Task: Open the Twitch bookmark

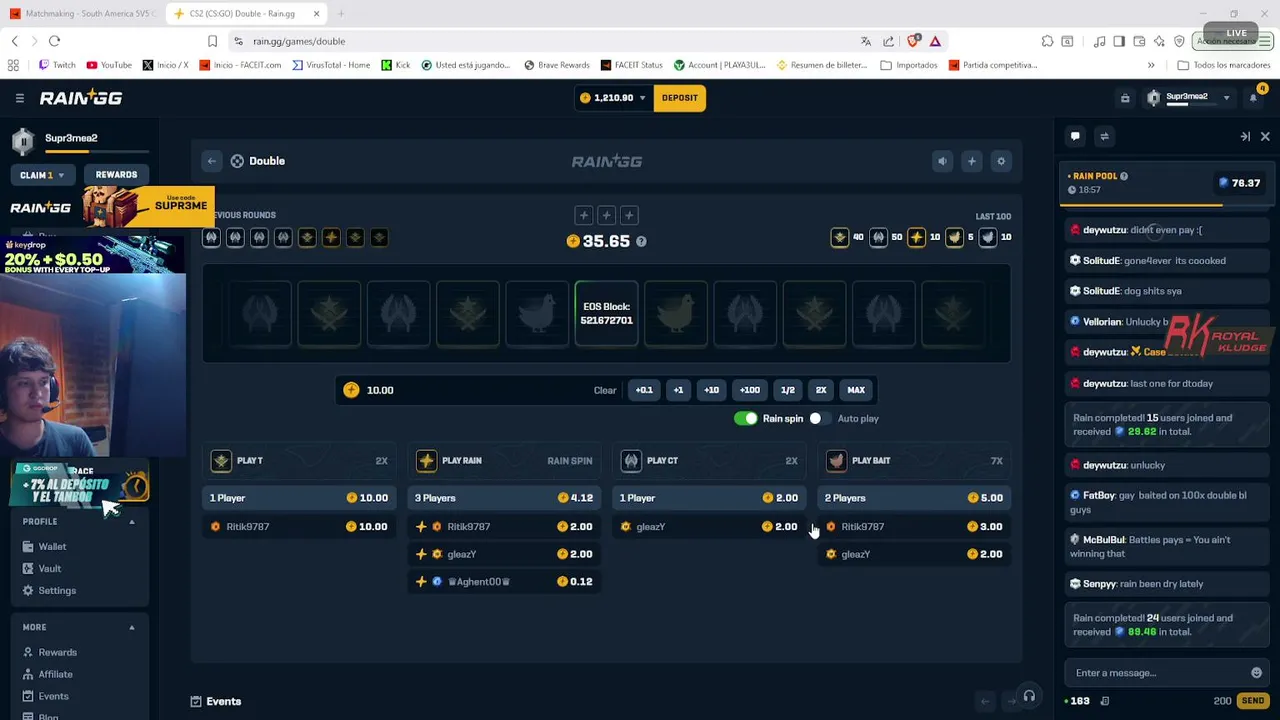Action: click(x=57, y=65)
